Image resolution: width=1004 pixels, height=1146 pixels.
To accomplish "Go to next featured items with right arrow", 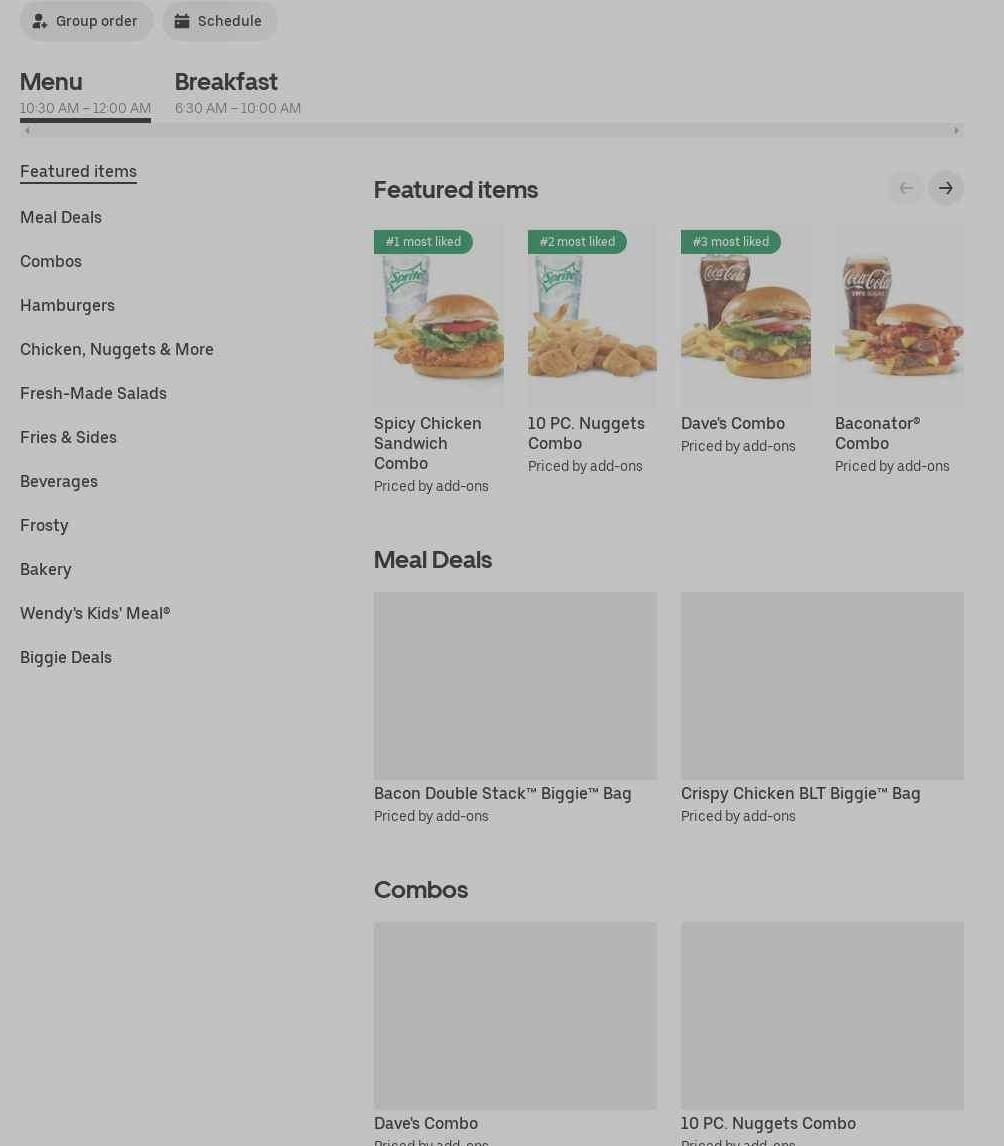I will coord(946,189).
